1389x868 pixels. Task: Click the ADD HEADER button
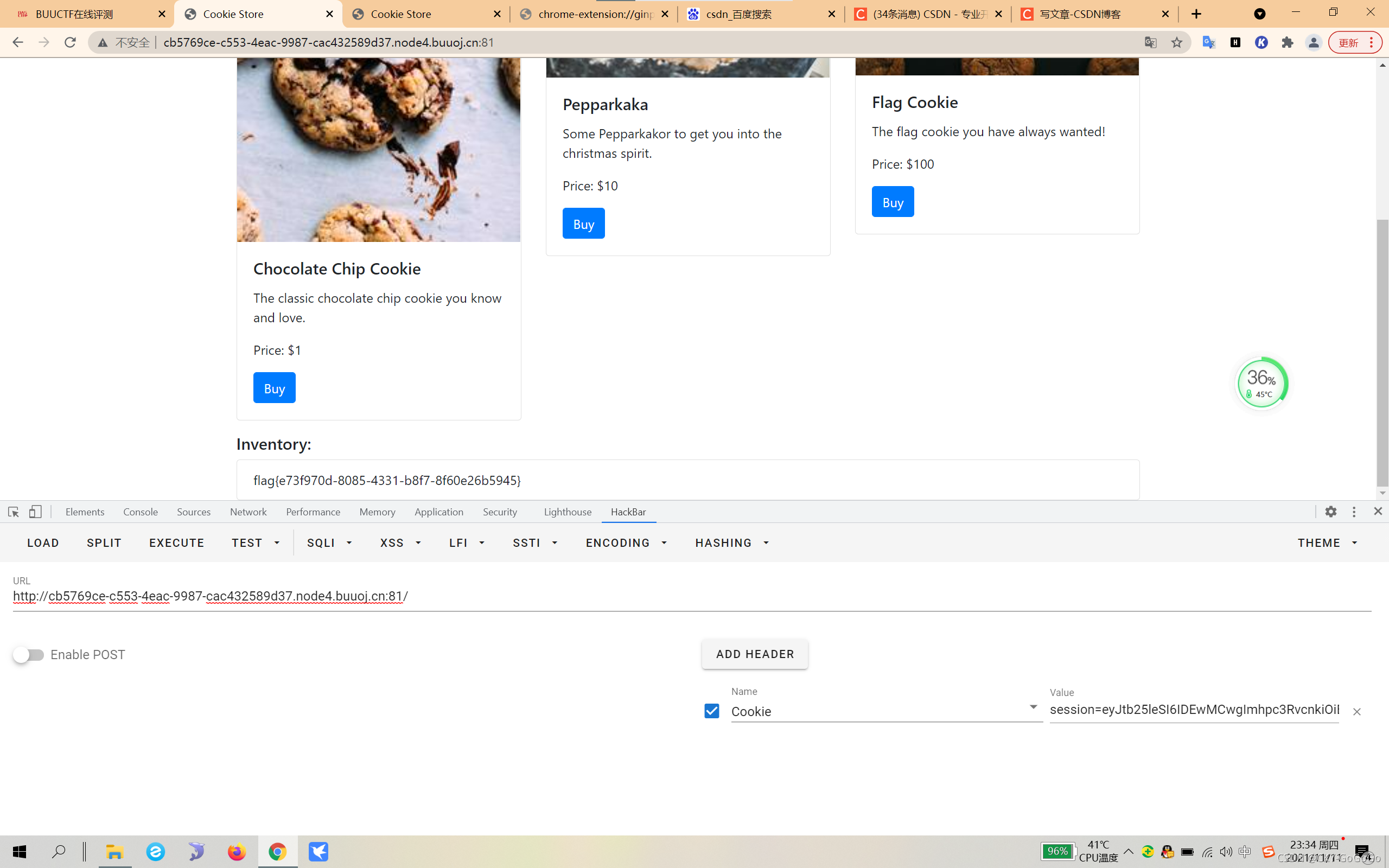[755, 654]
